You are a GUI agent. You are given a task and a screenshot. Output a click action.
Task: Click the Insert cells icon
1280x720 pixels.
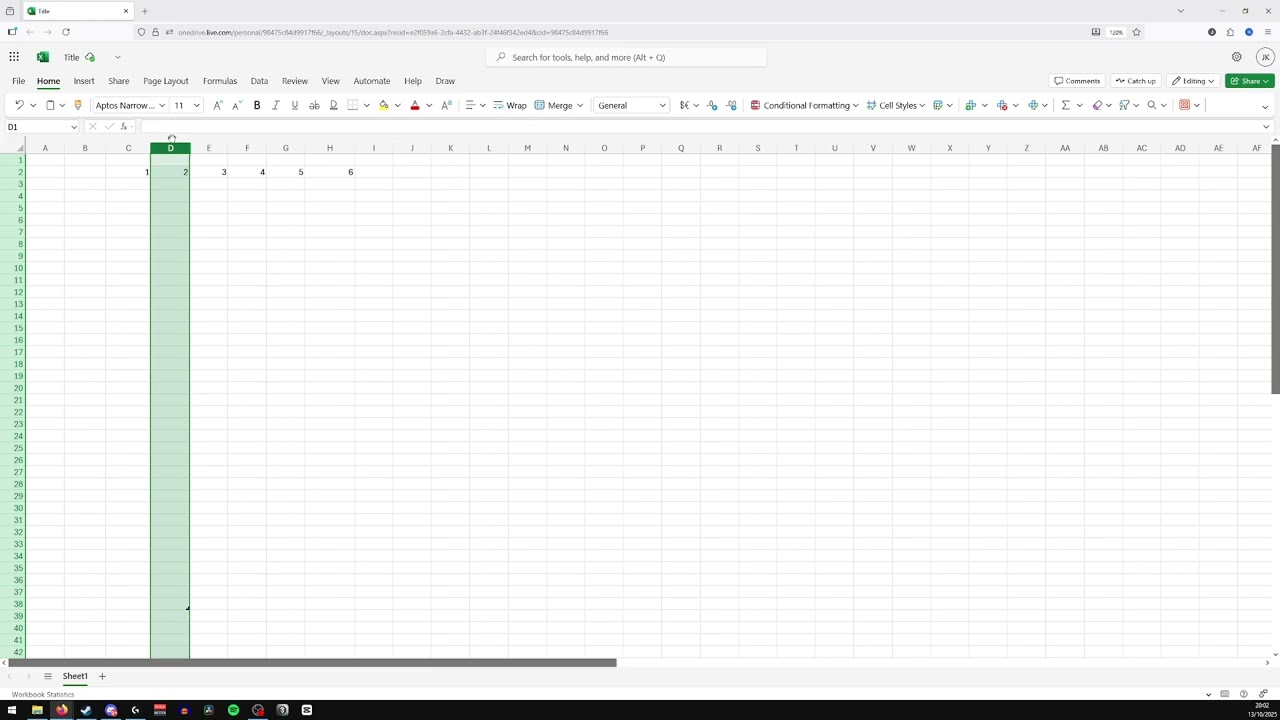click(x=970, y=105)
